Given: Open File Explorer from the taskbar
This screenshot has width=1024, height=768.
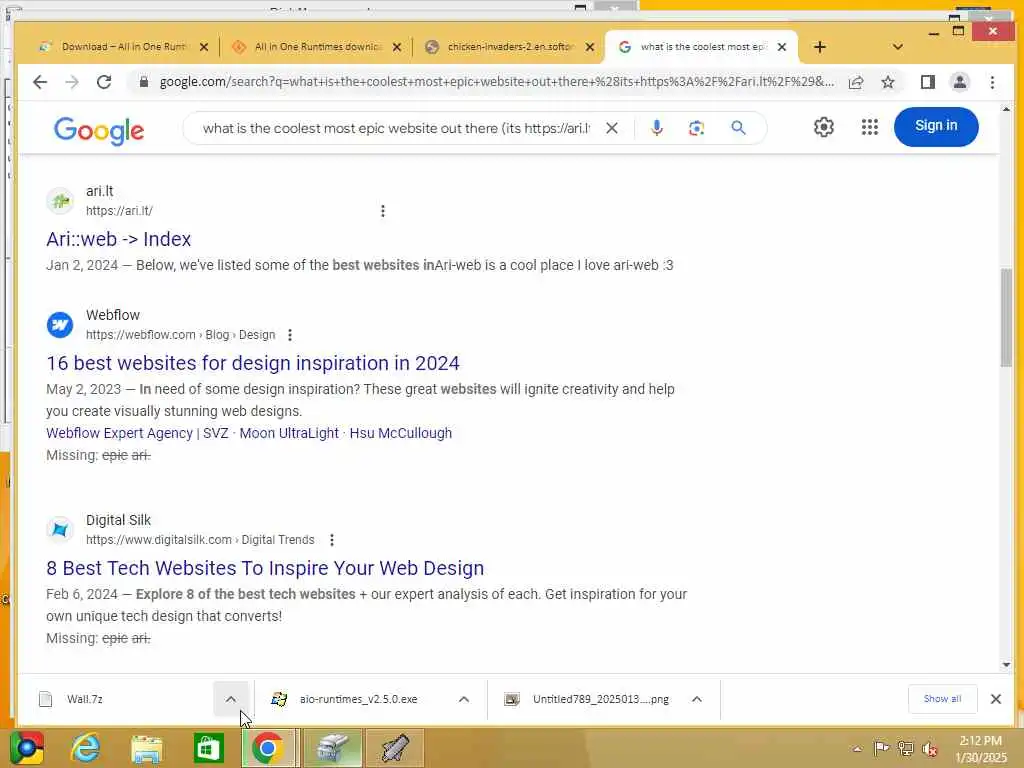Looking at the screenshot, I should (147, 748).
